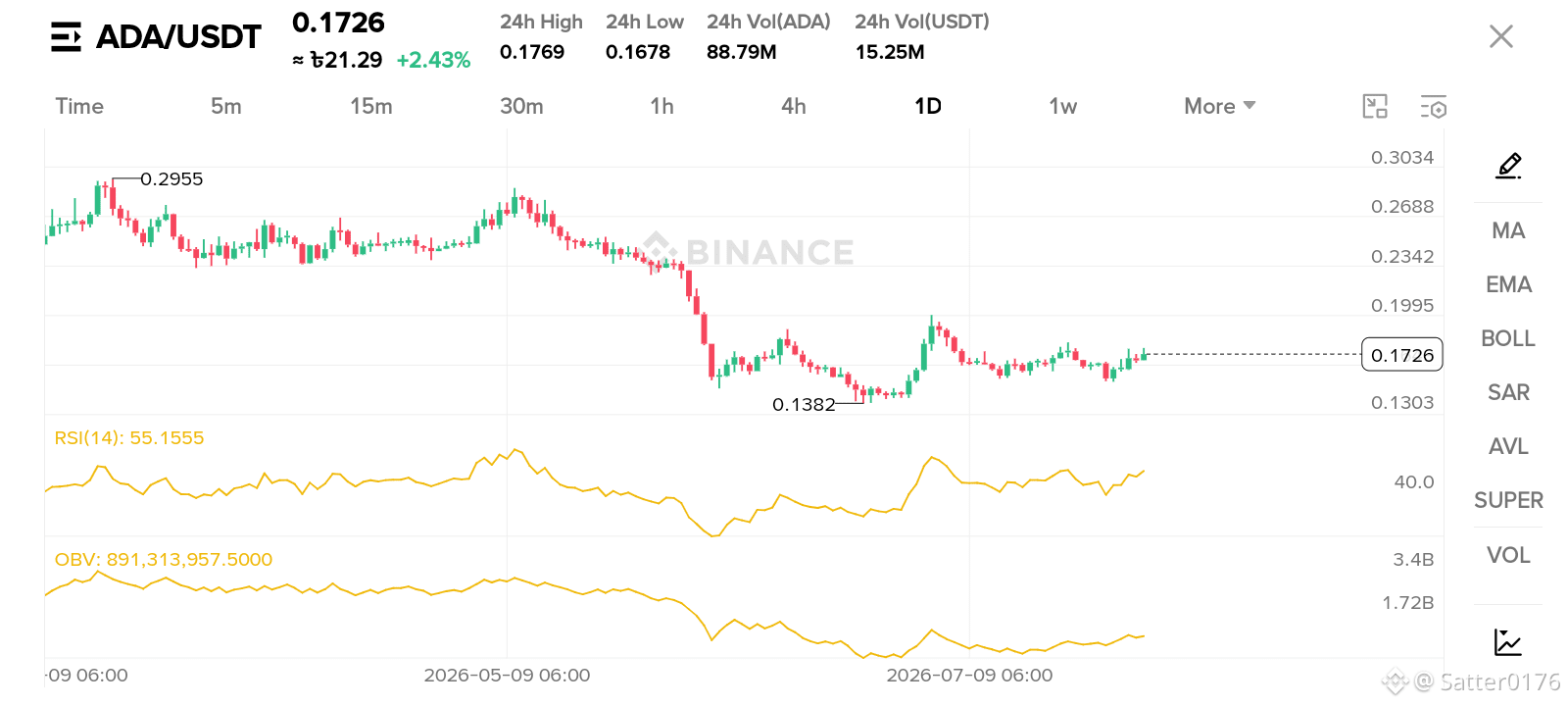Image resolution: width=1568 pixels, height=706 pixels.
Task: Switch to the Time chart tab
Action: (79, 106)
